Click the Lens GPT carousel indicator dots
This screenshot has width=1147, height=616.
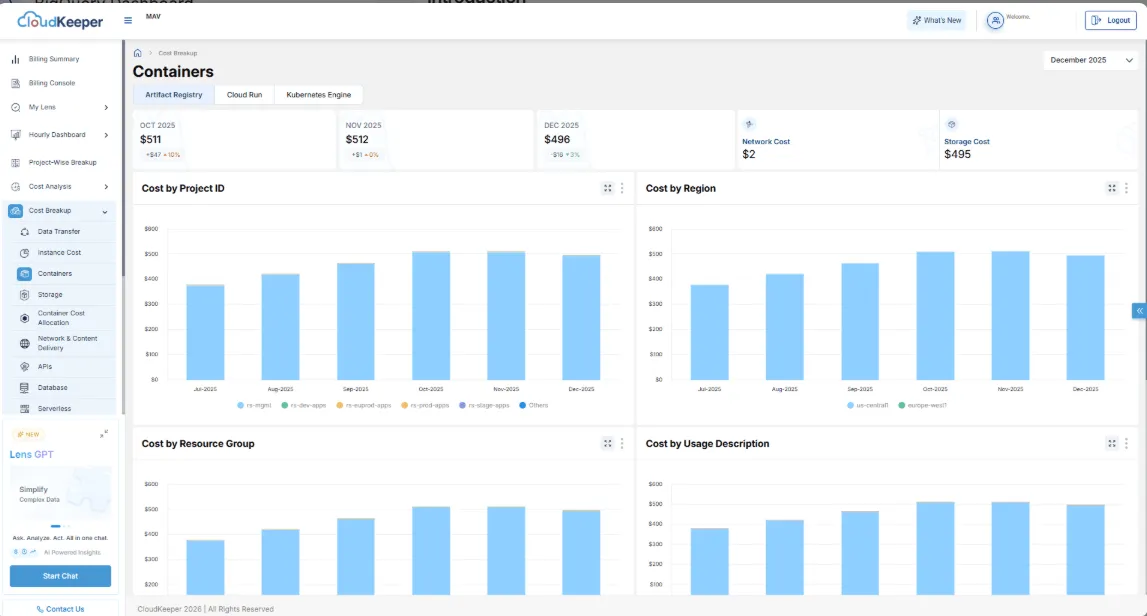tap(60, 526)
